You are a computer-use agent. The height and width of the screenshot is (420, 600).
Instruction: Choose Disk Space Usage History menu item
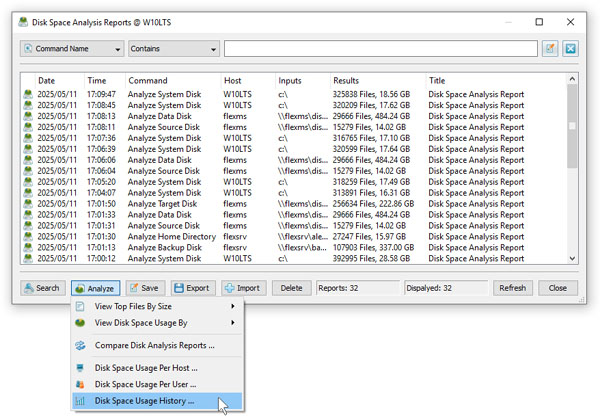point(157,401)
